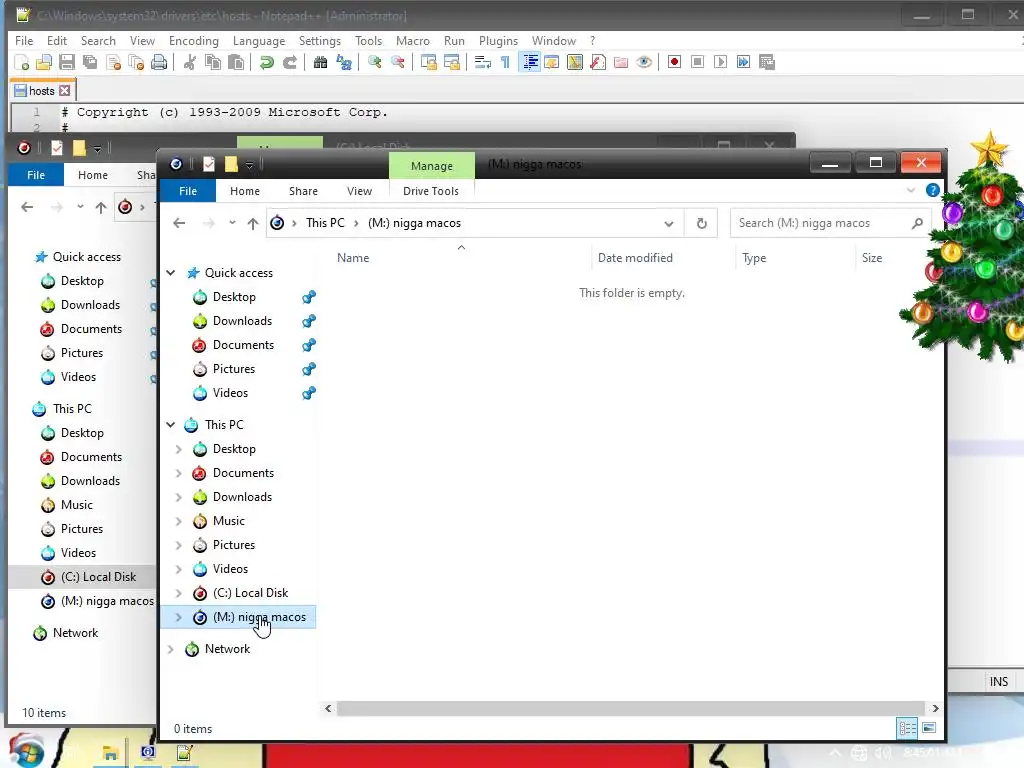The height and width of the screenshot is (768, 1024).
Task: Toggle Show all characters pilcrow icon
Action: (x=505, y=62)
